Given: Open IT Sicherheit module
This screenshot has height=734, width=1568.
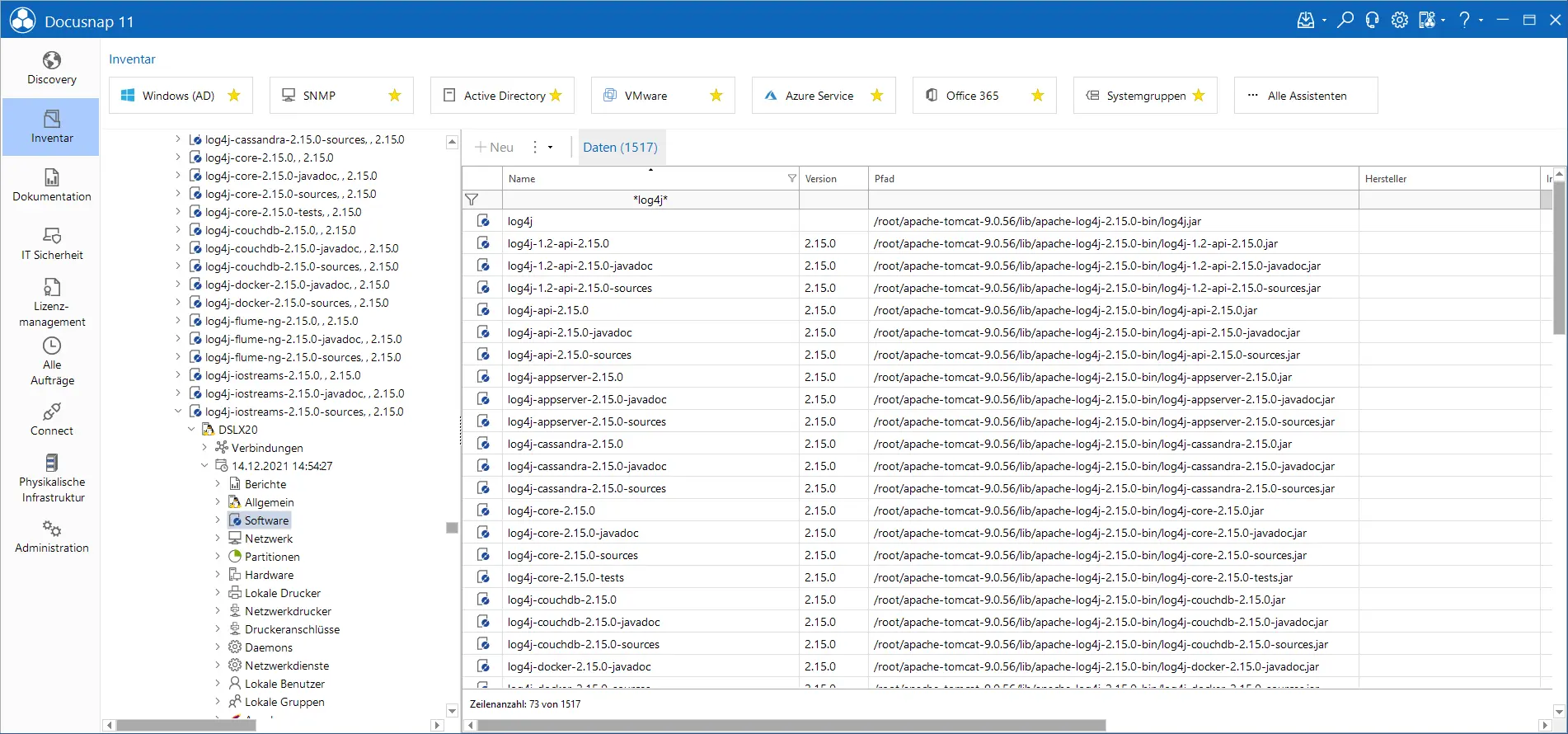Looking at the screenshot, I should pyautogui.click(x=51, y=244).
